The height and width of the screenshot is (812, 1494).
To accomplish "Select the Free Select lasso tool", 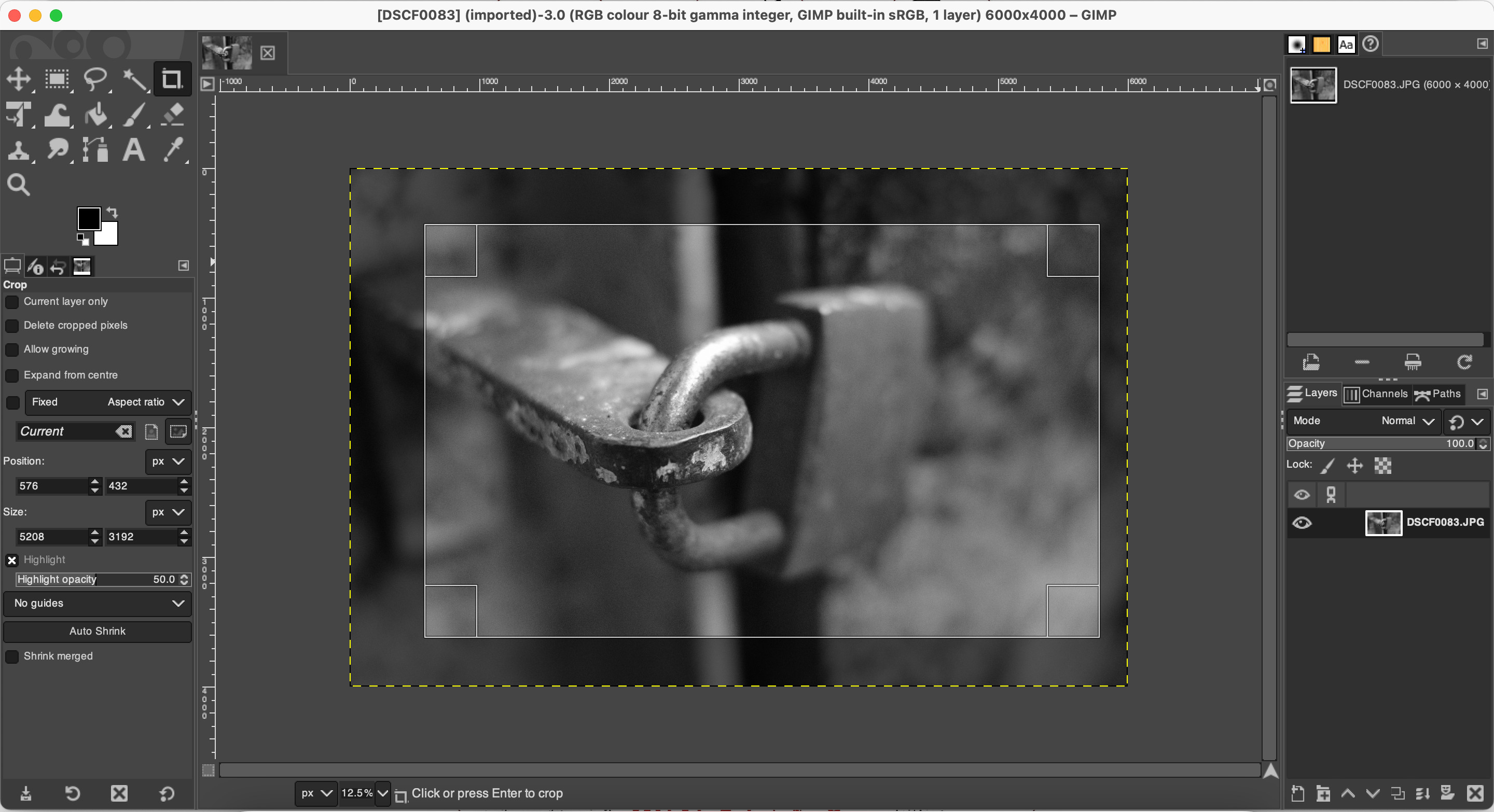I will 95,79.
